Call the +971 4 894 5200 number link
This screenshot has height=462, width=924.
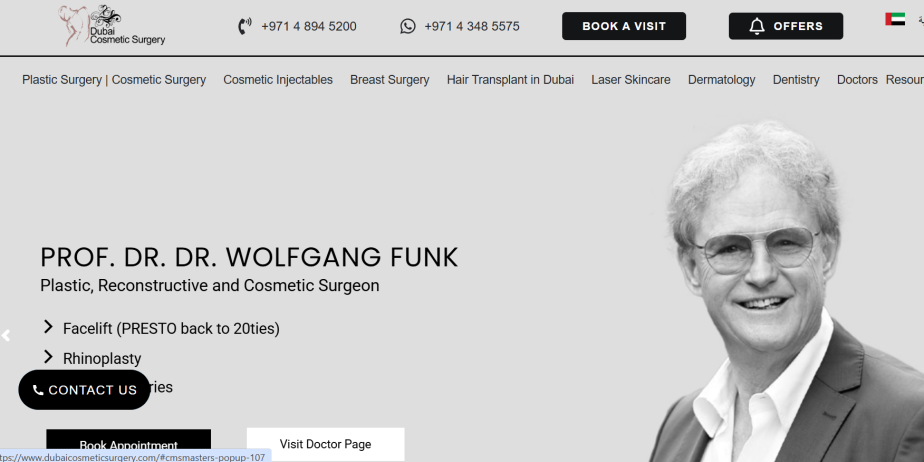[x=309, y=27]
